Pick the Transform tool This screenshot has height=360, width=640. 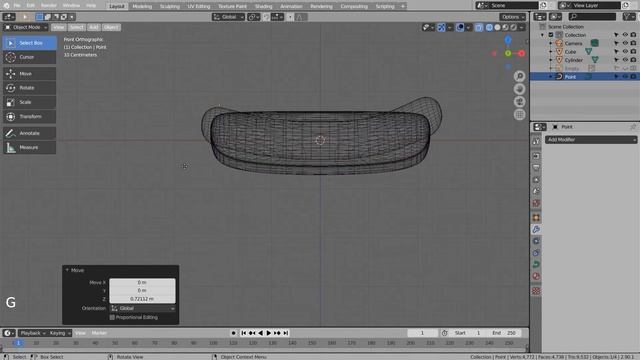[x=29, y=116]
